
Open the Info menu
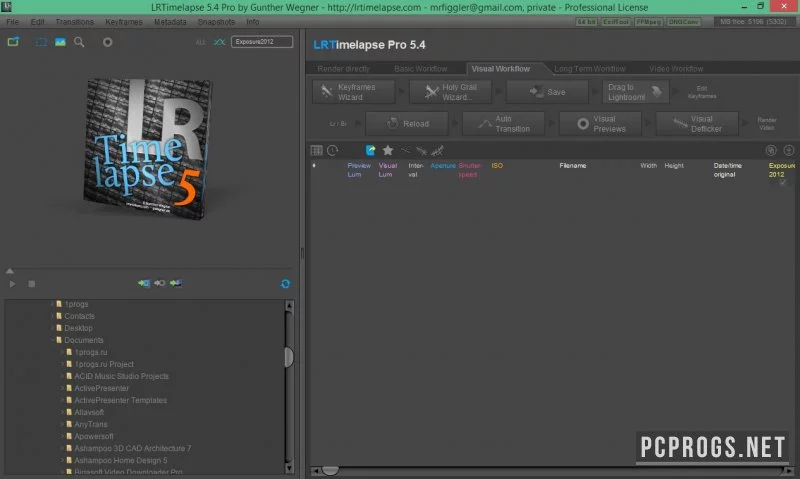[x=253, y=22]
